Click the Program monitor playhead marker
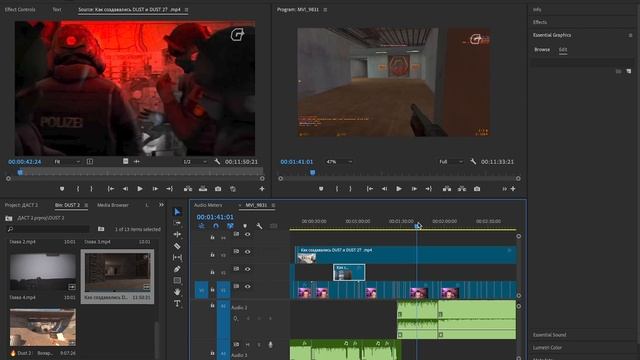Screen dimensions: 640x360 [313, 173]
